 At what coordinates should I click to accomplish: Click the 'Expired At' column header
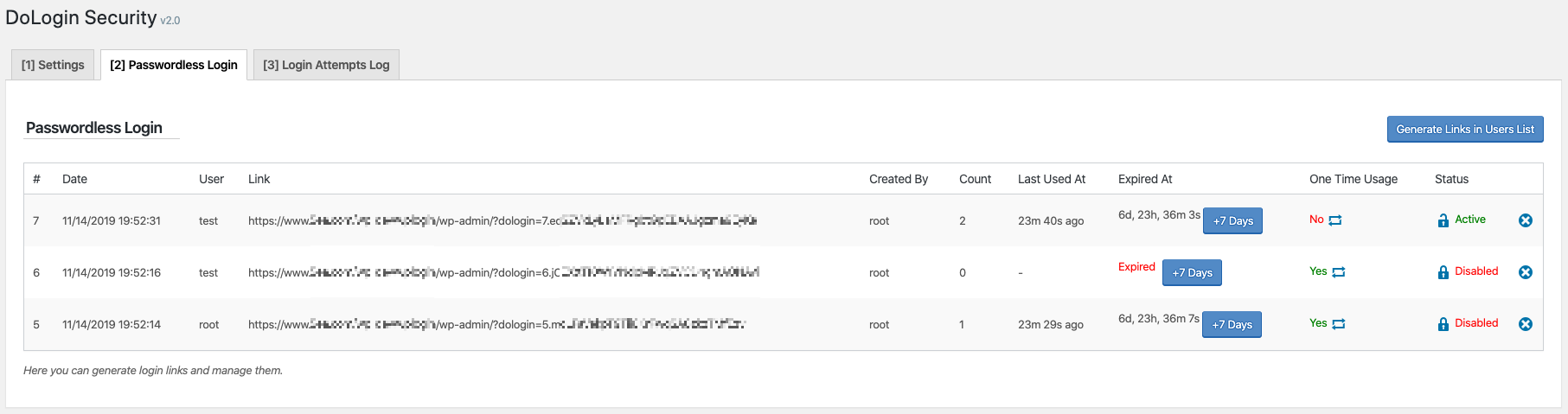(1145, 179)
